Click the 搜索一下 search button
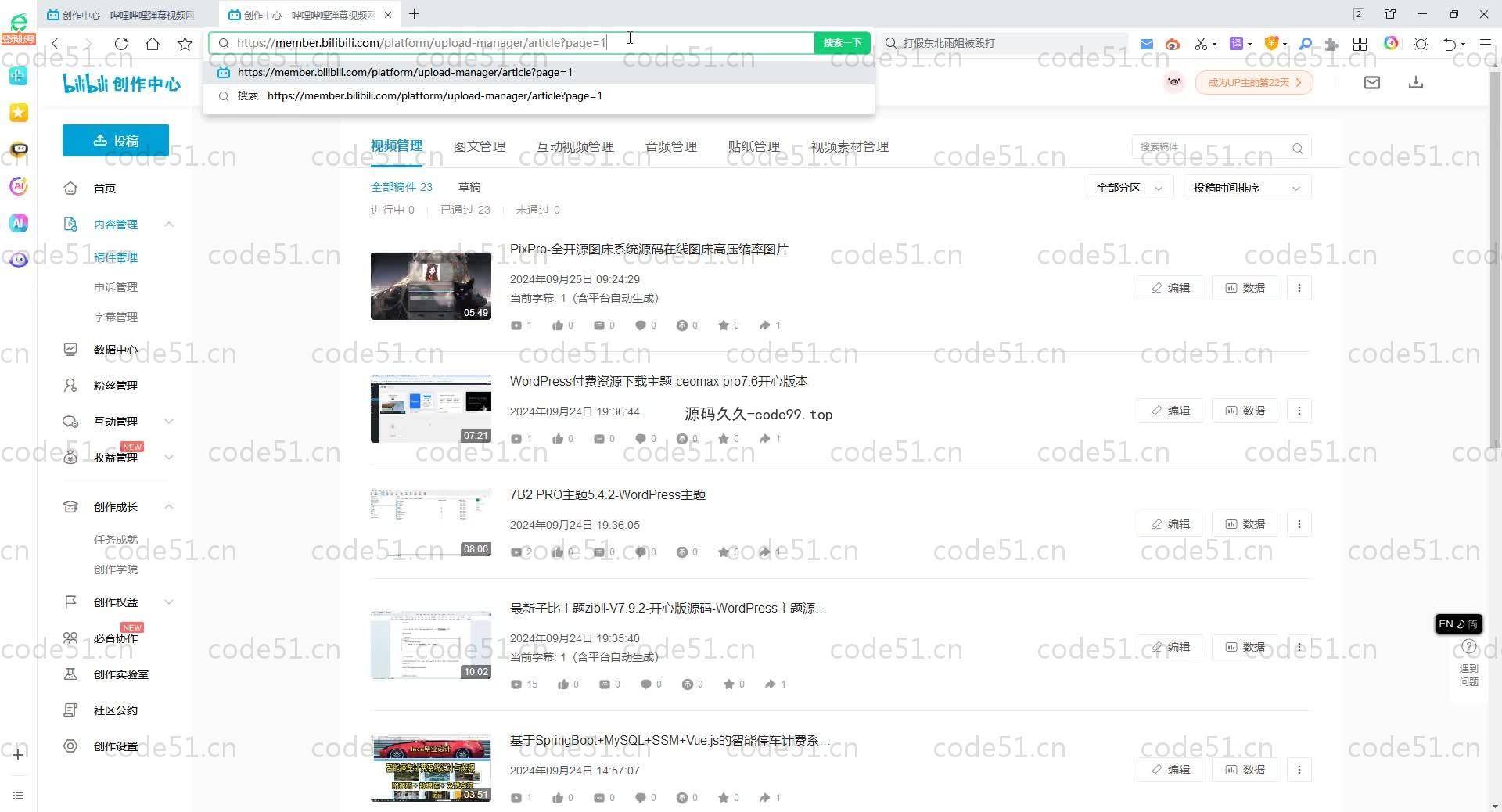Image resolution: width=1502 pixels, height=812 pixels. click(x=842, y=43)
